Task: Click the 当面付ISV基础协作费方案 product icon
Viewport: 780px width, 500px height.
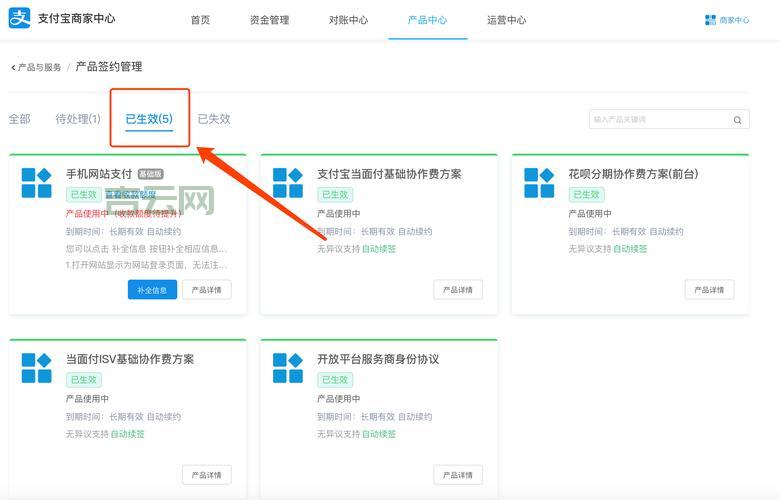Action: point(36,368)
